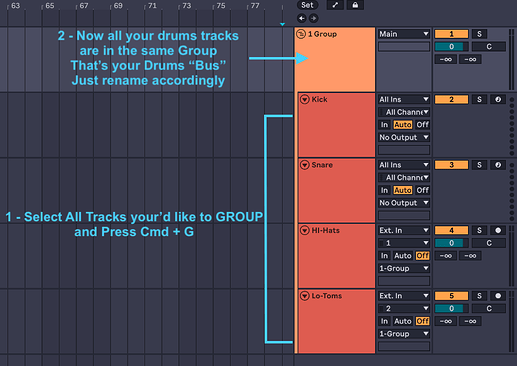This screenshot has width=517, height=366.
Task: Solo the Lo-Toms track
Action: tap(479, 296)
